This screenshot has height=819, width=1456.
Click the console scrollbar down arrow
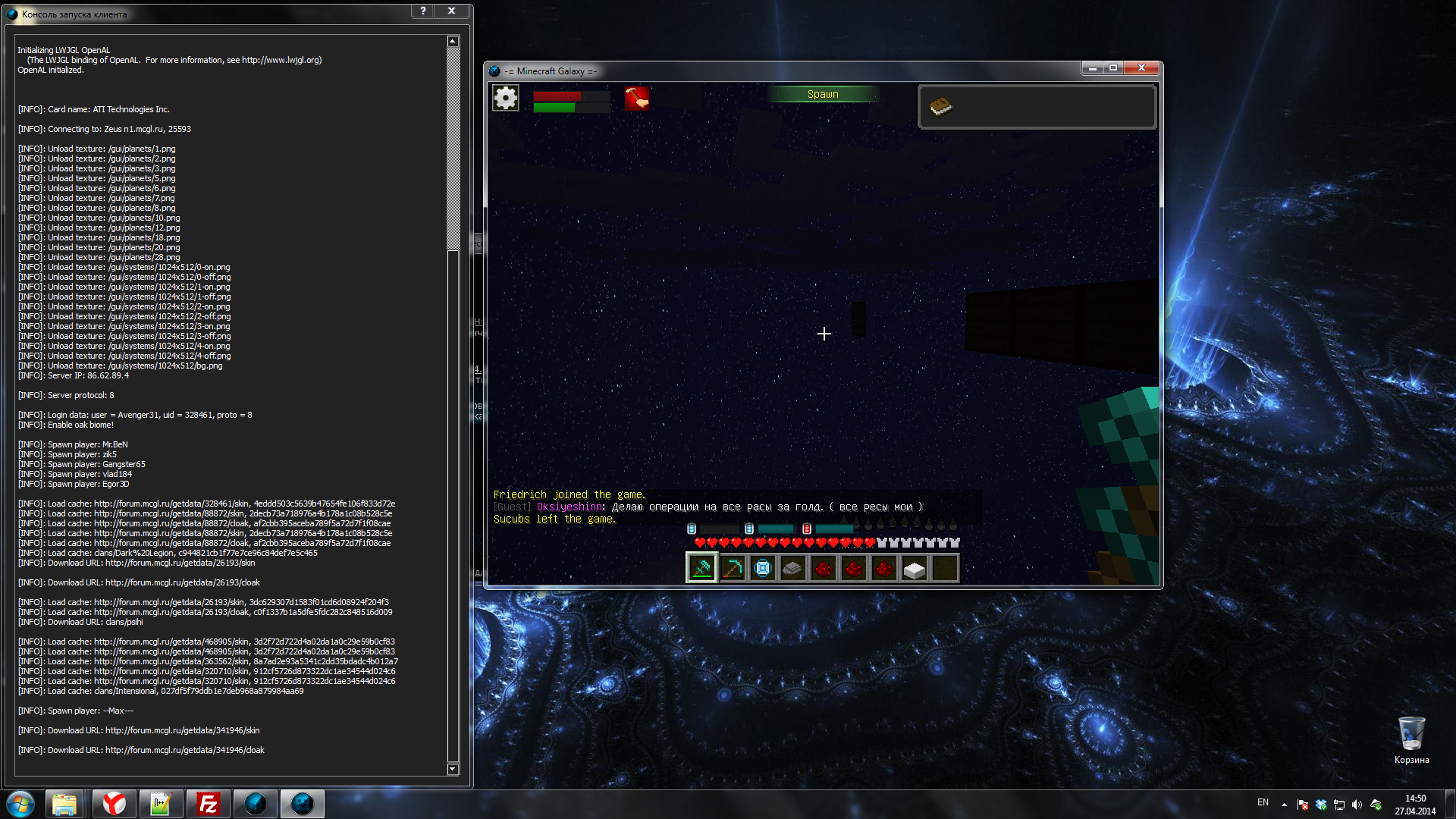pyautogui.click(x=453, y=769)
